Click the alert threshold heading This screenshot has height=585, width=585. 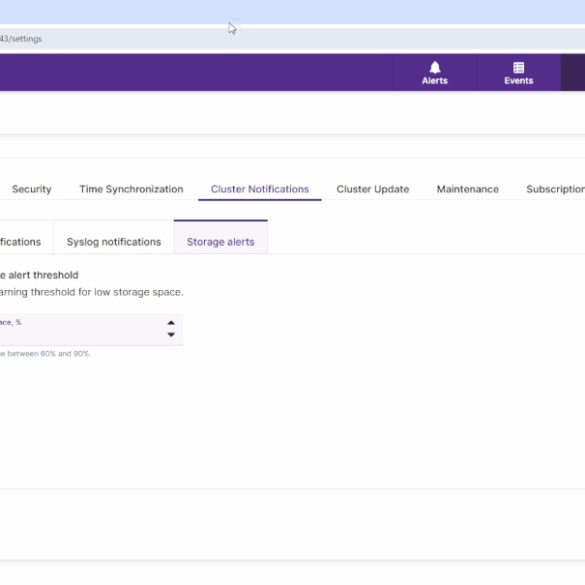point(39,275)
